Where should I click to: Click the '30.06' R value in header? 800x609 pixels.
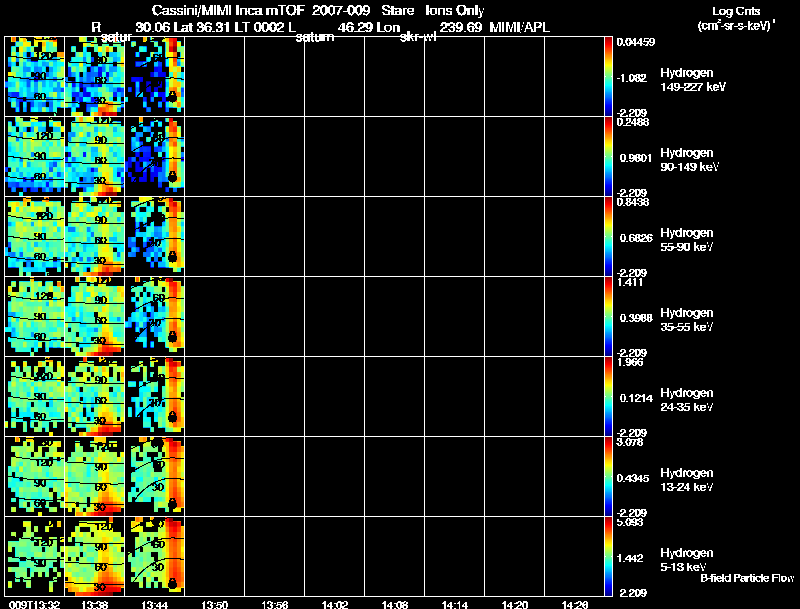click(x=153, y=27)
